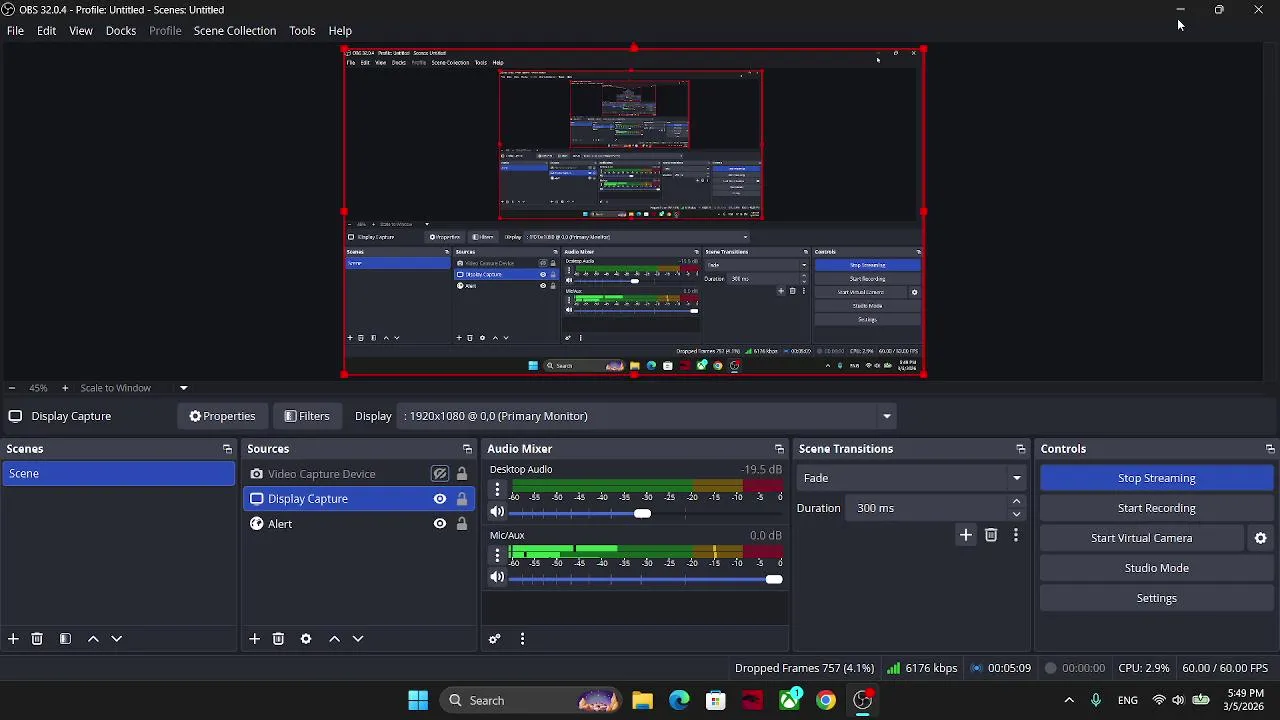The width and height of the screenshot is (1280, 720).
Task: Open the Edit menu
Action: coord(46,31)
